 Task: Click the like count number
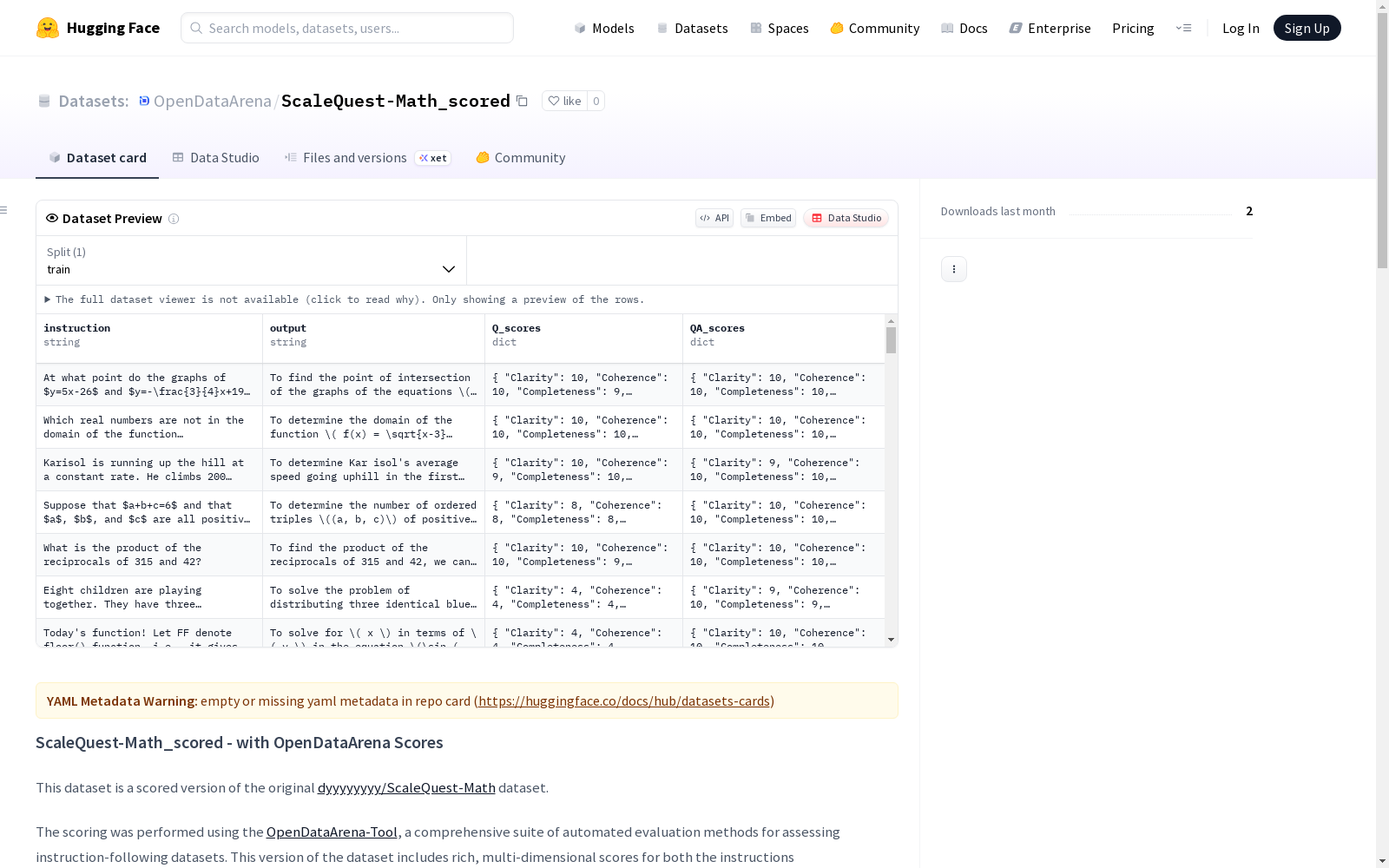click(x=596, y=101)
